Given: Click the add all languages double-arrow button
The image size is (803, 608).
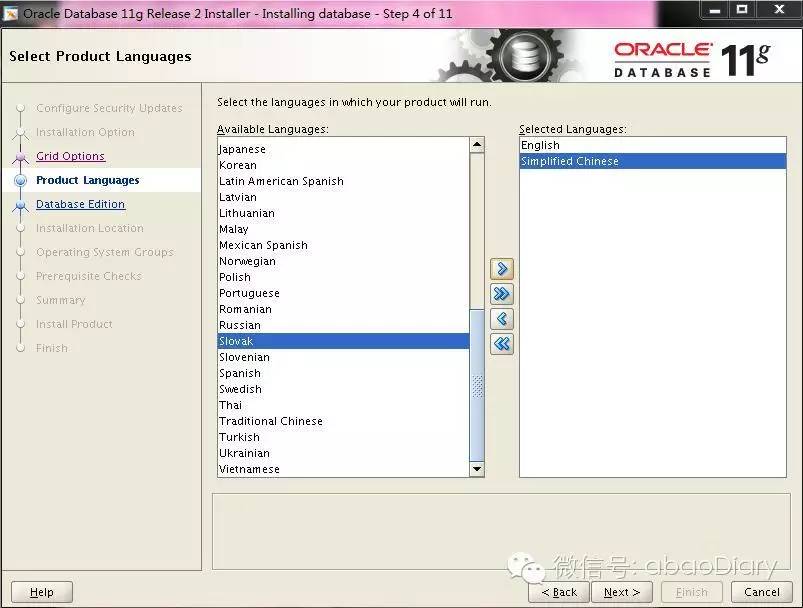Looking at the screenshot, I should pyautogui.click(x=502, y=294).
